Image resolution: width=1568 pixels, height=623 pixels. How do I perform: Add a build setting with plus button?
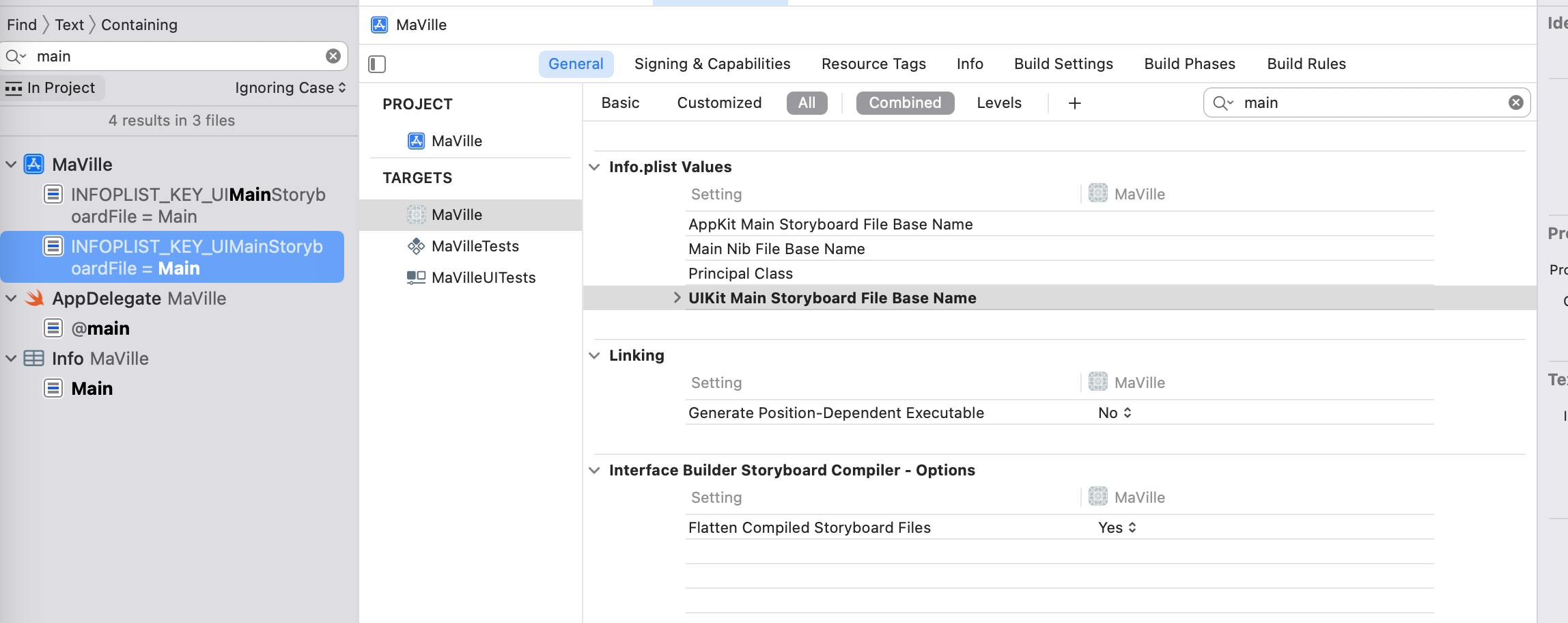tap(1074, 103)
